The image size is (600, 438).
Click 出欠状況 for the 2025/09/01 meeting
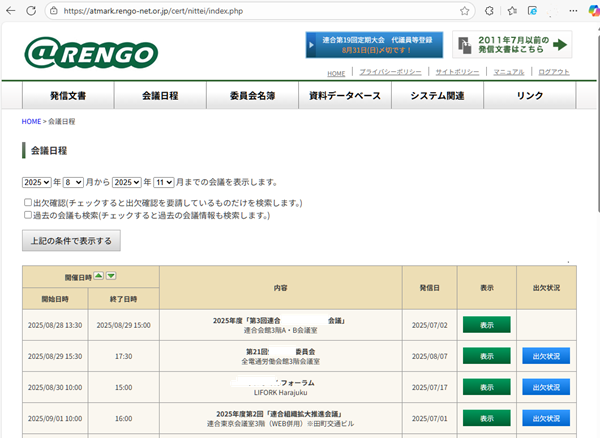click(546, 418)
